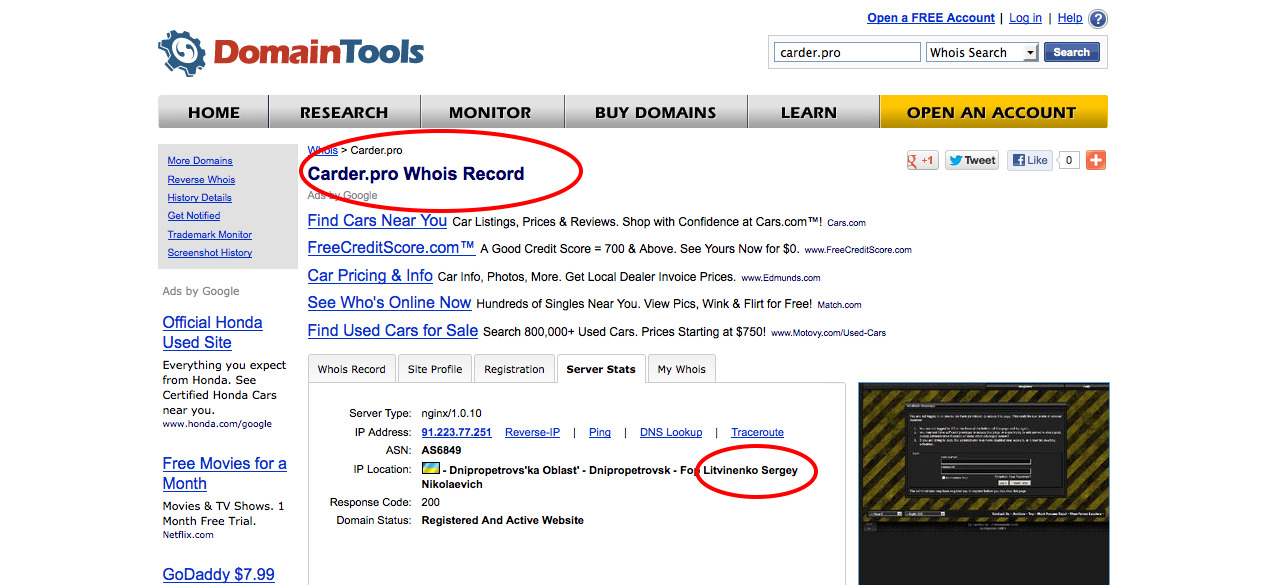Open the Screenshot History sidebar link

(x=210, y=253)
